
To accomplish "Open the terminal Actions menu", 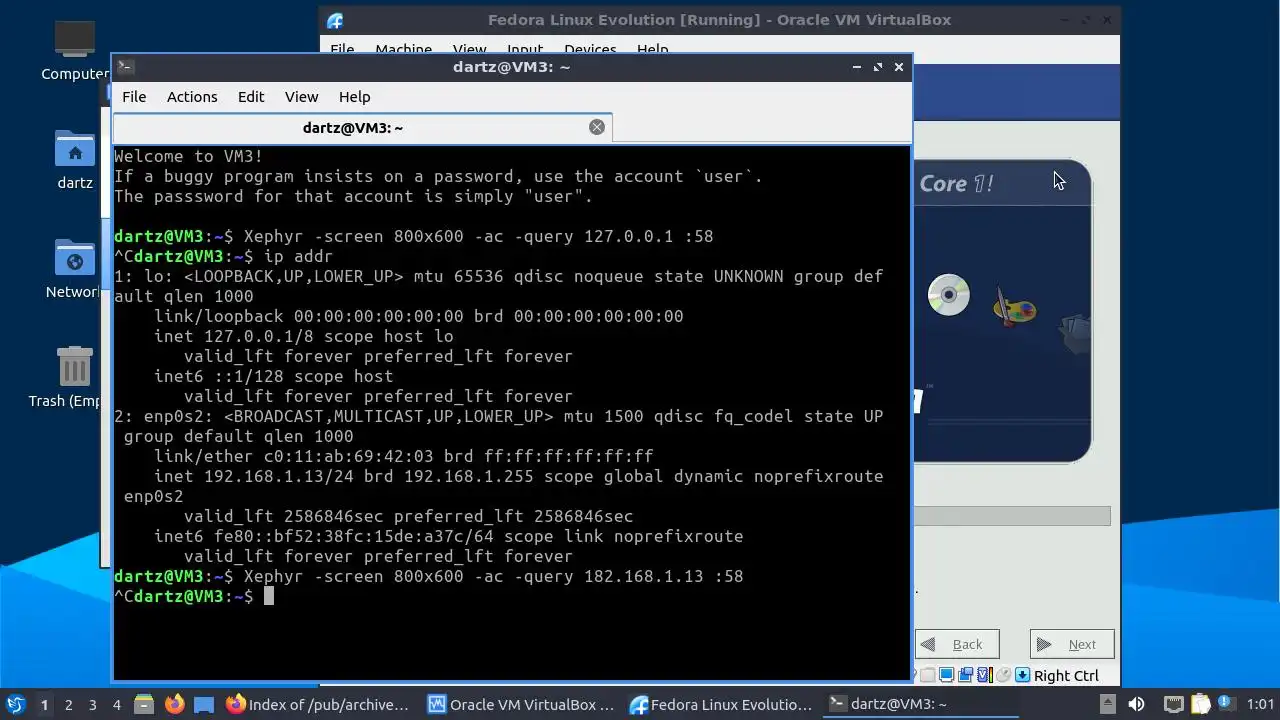I will (x=192, y=97).
